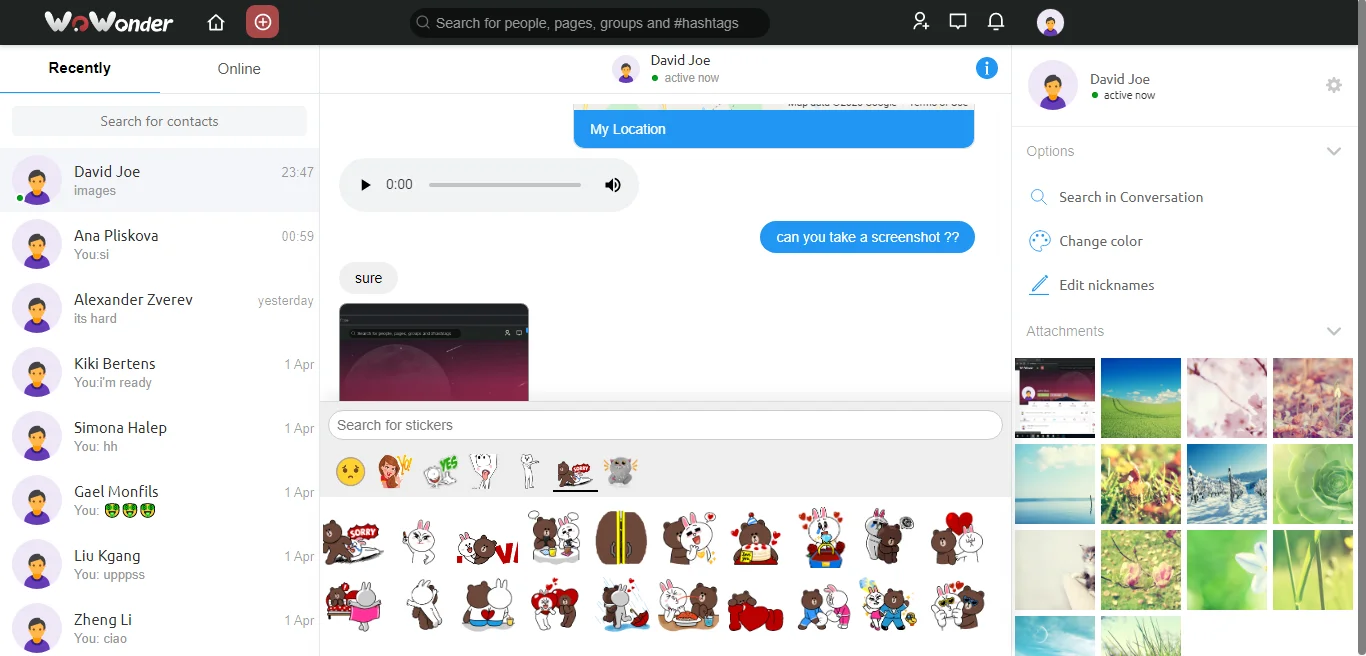Open the red plus create button

click(262, 22)
